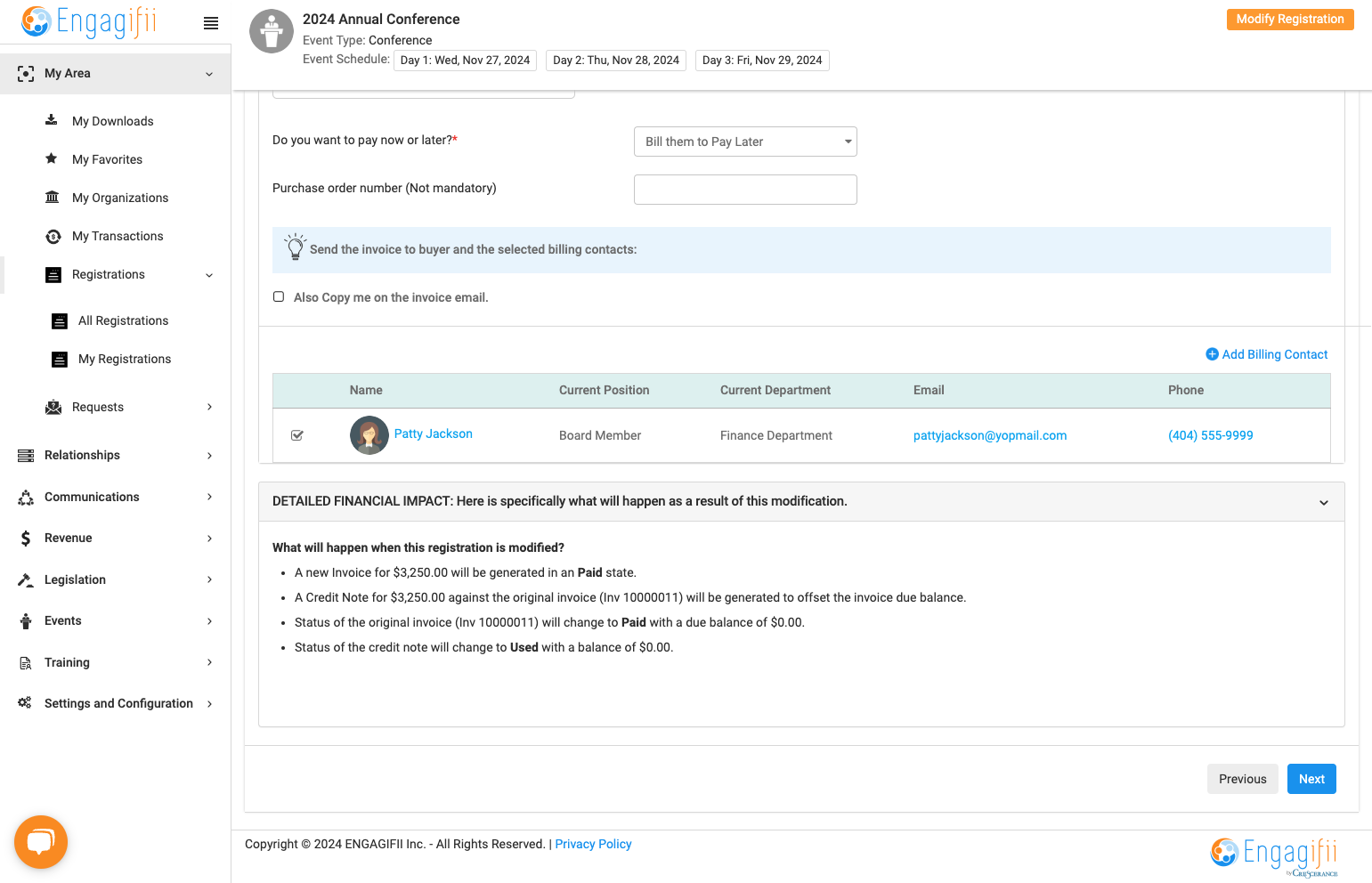Click the Training icon

(26, 662)
